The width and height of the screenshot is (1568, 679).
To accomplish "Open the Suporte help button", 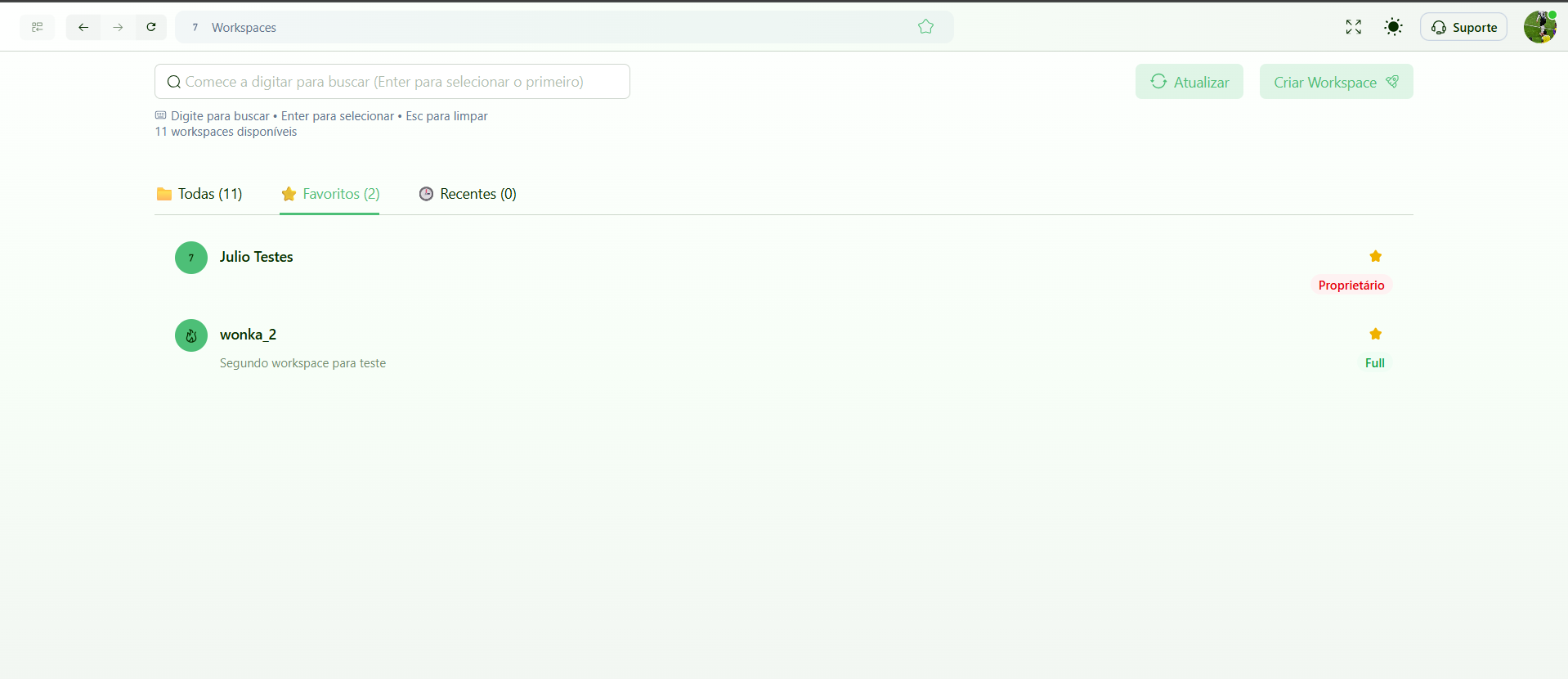I will pyautogui.click(x=1463, y=27).
